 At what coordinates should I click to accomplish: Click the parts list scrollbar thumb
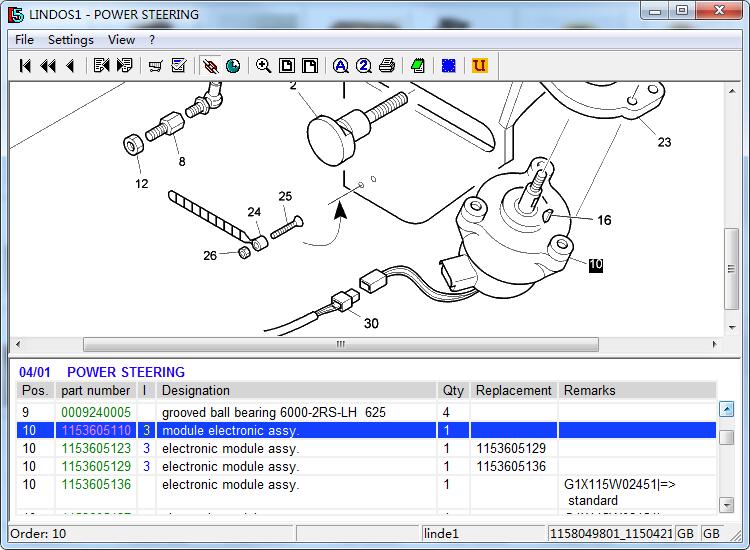tap(727, 438)
